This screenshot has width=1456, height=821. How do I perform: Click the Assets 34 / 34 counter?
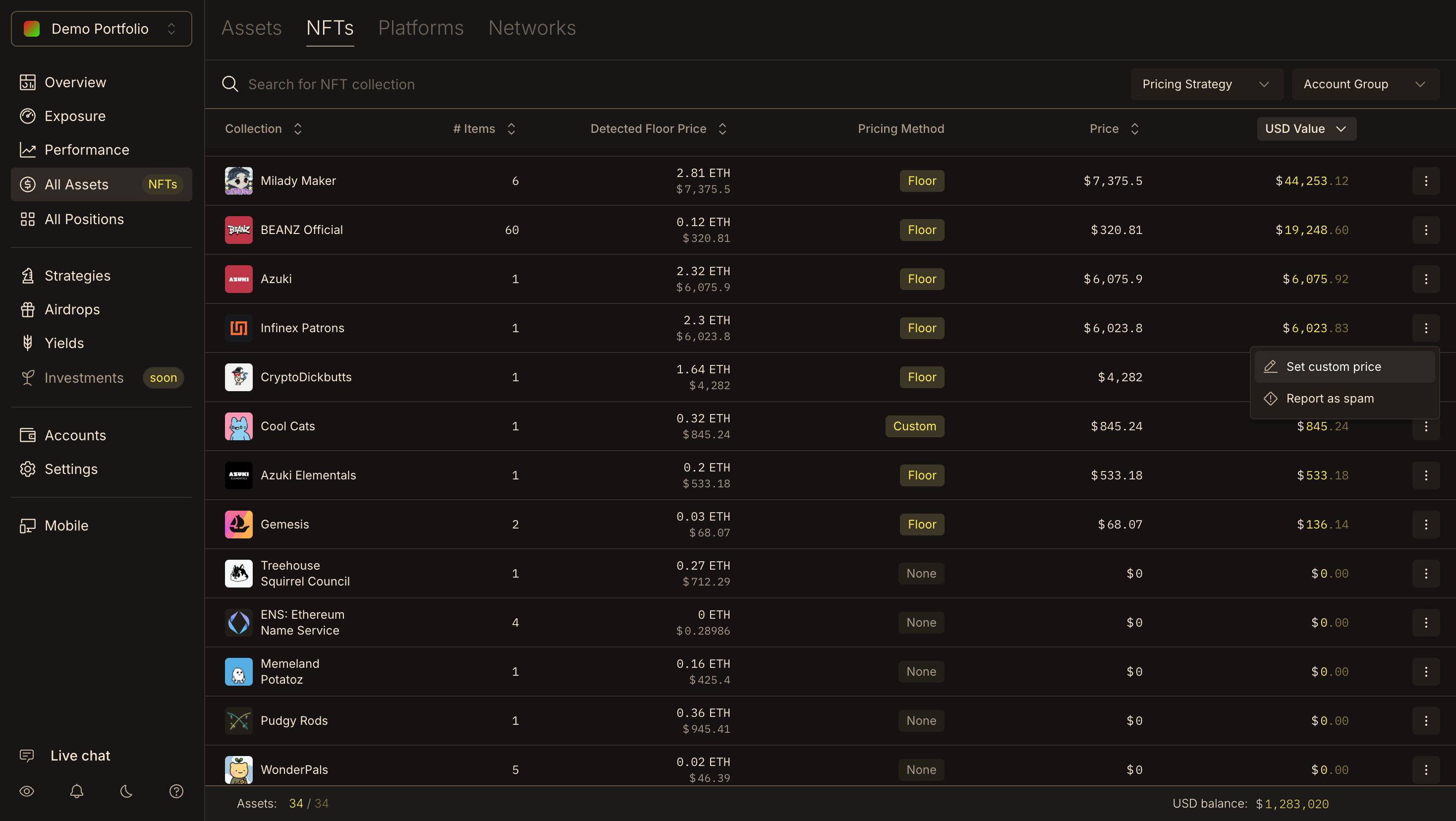point(282,804)
